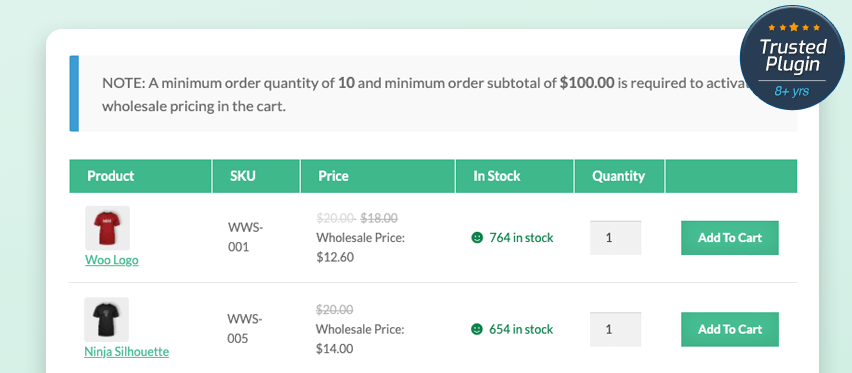Screen dimensions: 852x373
Task: Focus the Ninja Silhouette quantity field
Action: pyautogui.click(x=616, y=329)
